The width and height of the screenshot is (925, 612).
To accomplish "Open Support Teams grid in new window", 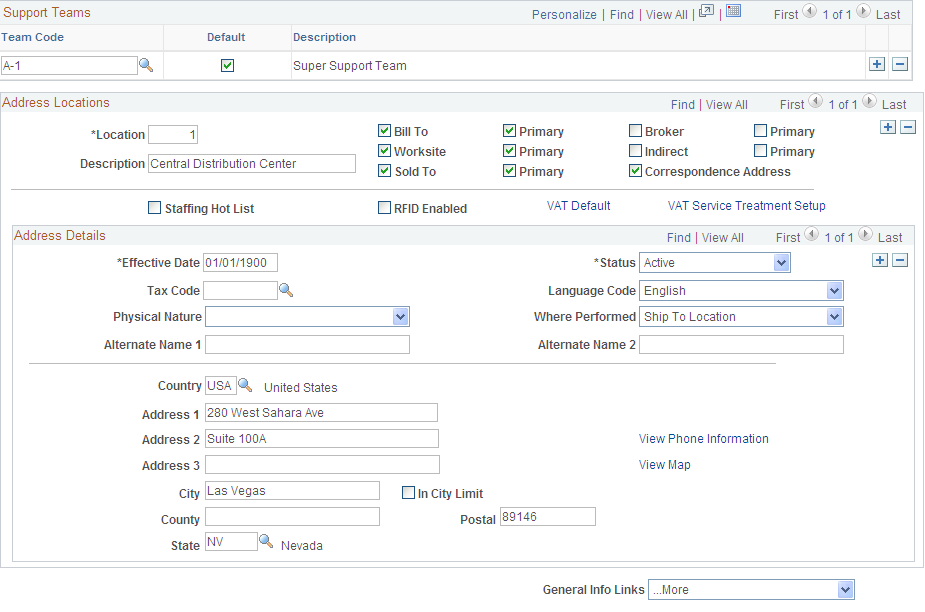I will pyautogui.click(x=706, y=11).
